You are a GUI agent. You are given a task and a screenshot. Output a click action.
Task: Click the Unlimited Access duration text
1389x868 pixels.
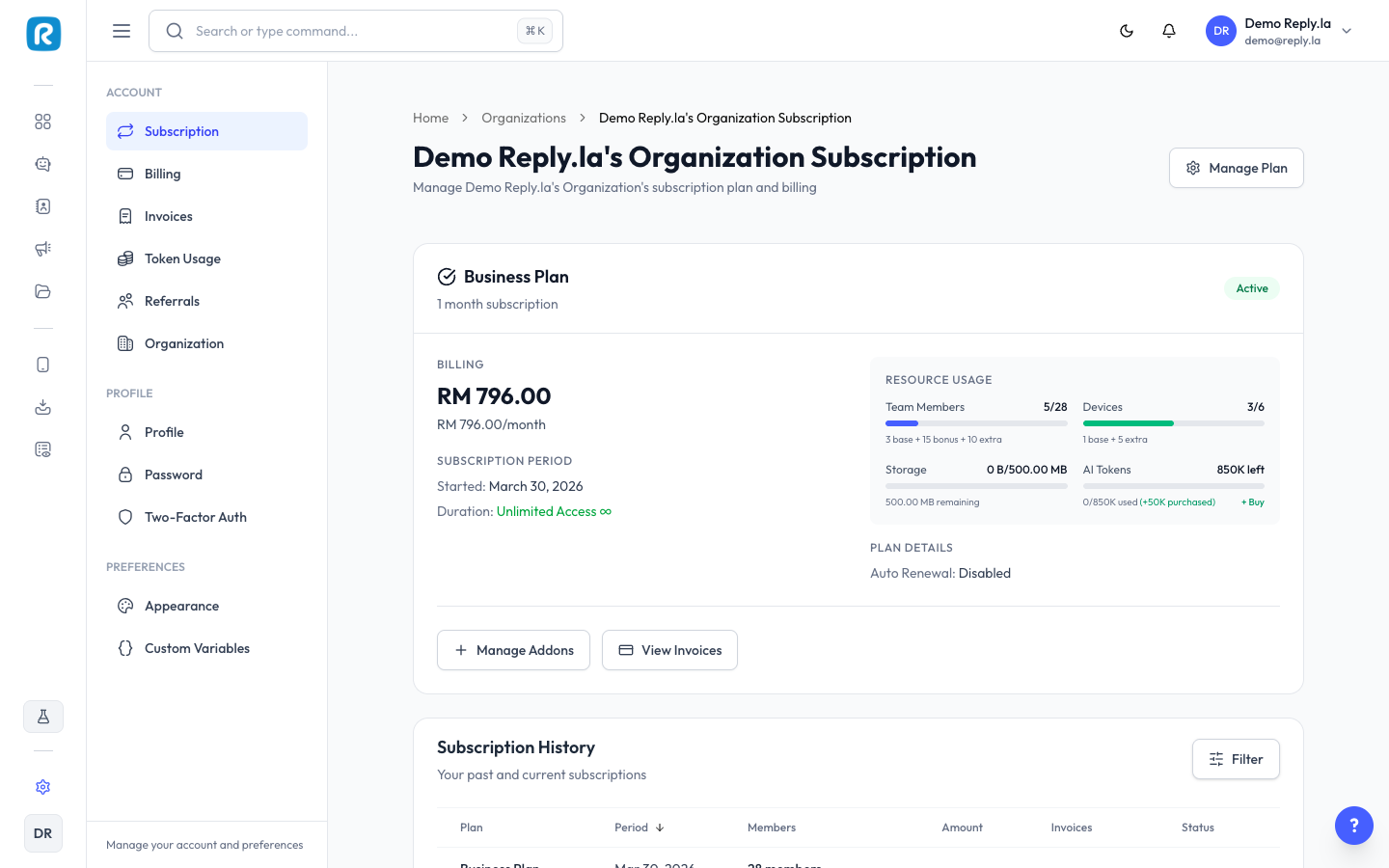coord(554,511)
